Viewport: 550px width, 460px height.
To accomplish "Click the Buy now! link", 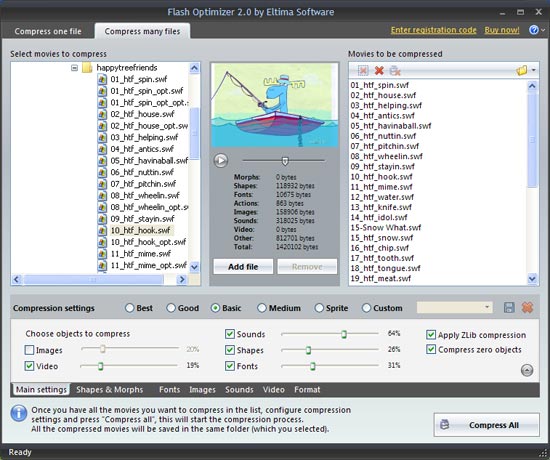I will (502, 30).
